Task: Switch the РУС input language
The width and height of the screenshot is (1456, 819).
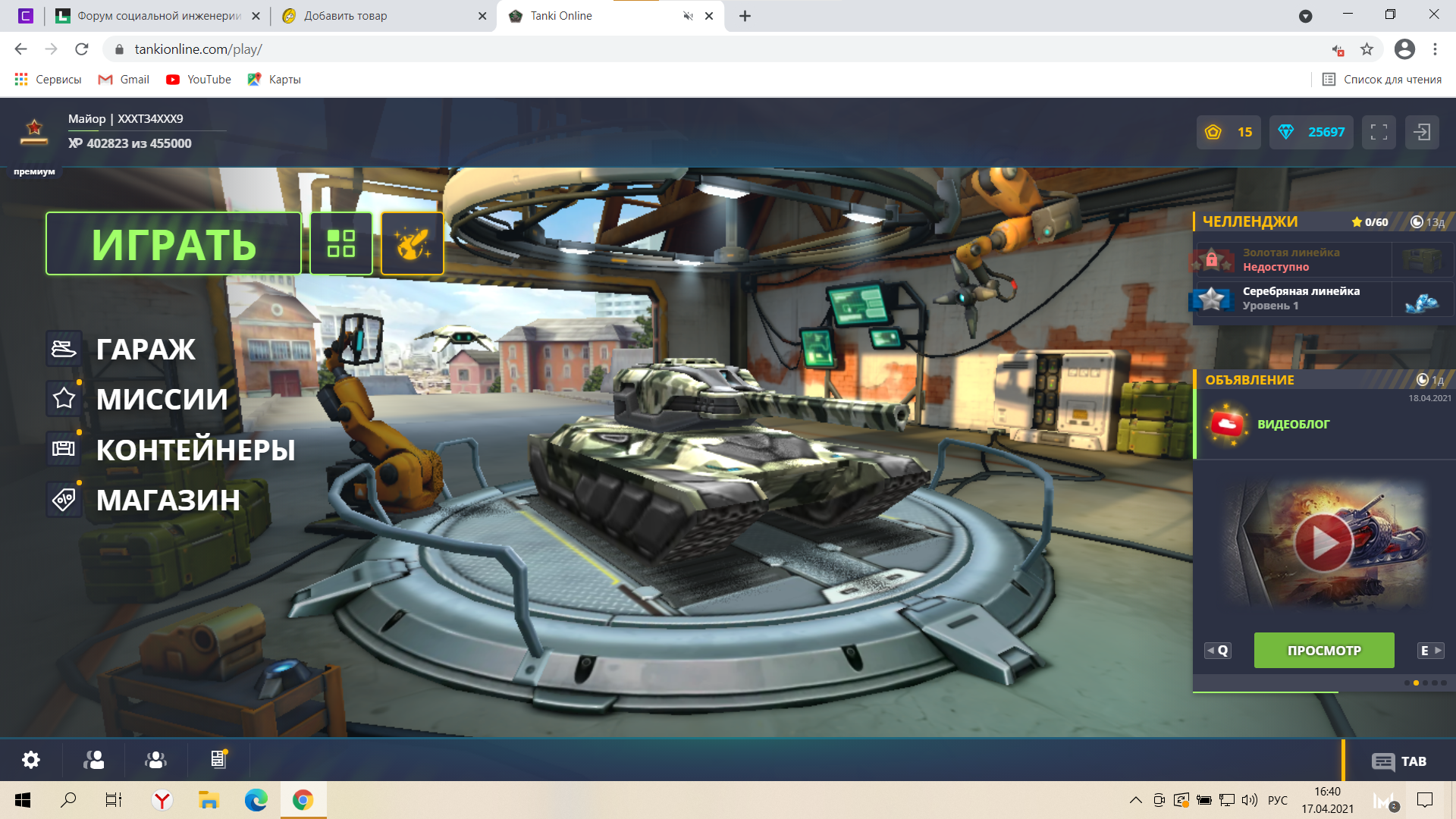Action: (x=1278, y=800)
